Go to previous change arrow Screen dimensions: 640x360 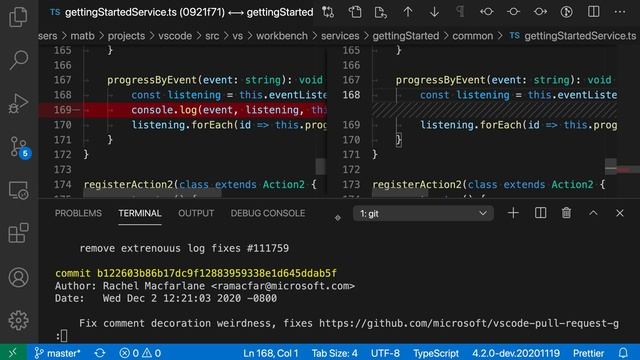click(408, 12)
